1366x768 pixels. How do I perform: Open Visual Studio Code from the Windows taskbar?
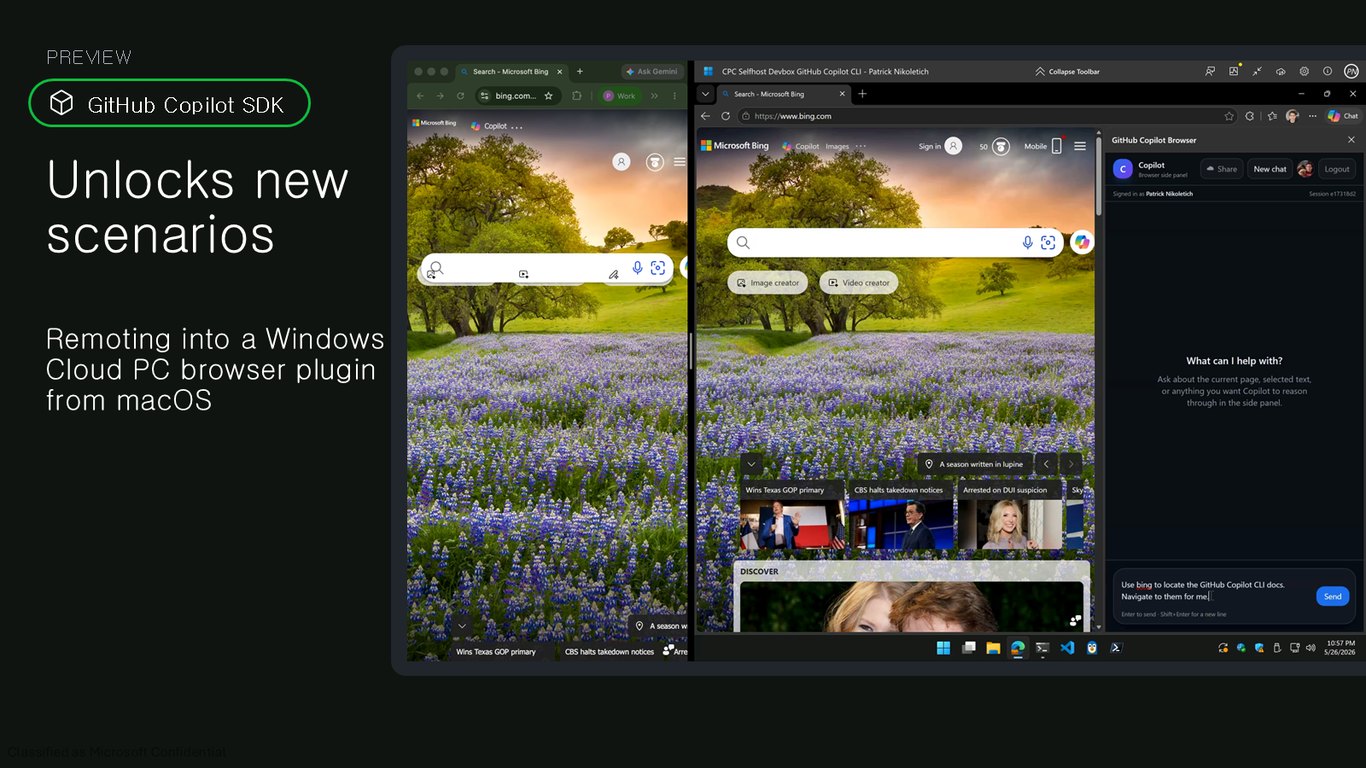tap(1067, 647)
